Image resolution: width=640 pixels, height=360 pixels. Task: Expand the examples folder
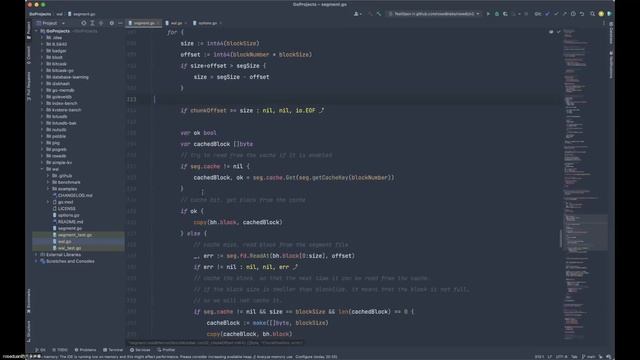coord(48,189)
